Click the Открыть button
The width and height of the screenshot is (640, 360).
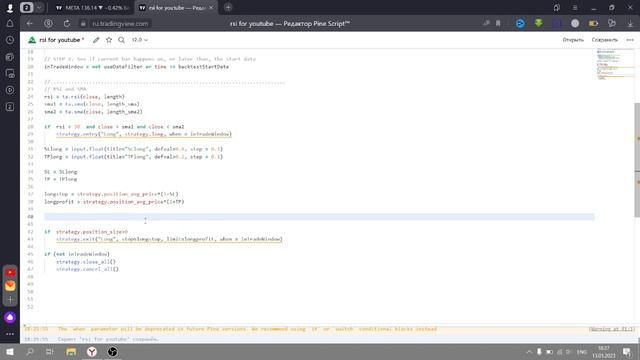coord(573,40)
